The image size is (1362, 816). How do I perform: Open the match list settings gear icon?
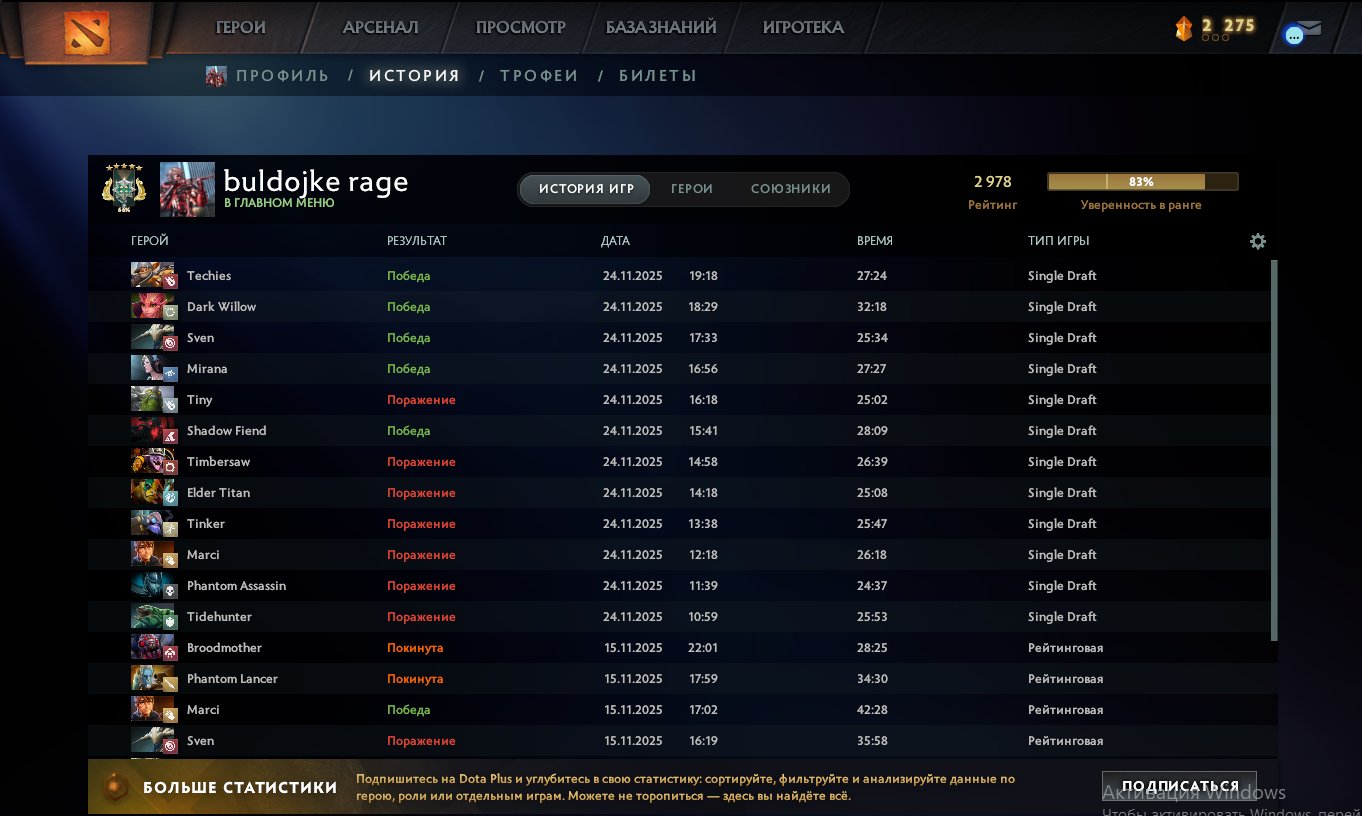click(x=1257, y=241)
